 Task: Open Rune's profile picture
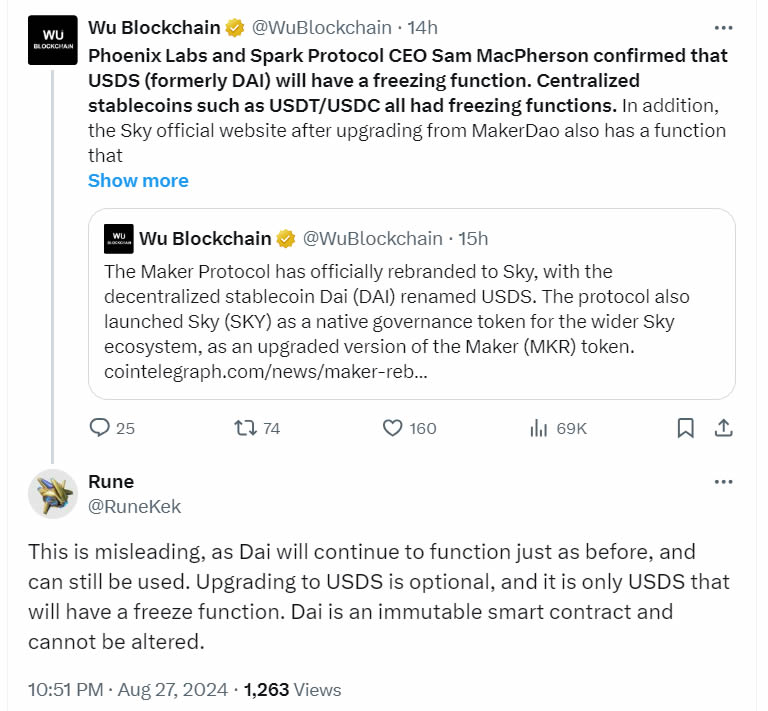(53, 493)
